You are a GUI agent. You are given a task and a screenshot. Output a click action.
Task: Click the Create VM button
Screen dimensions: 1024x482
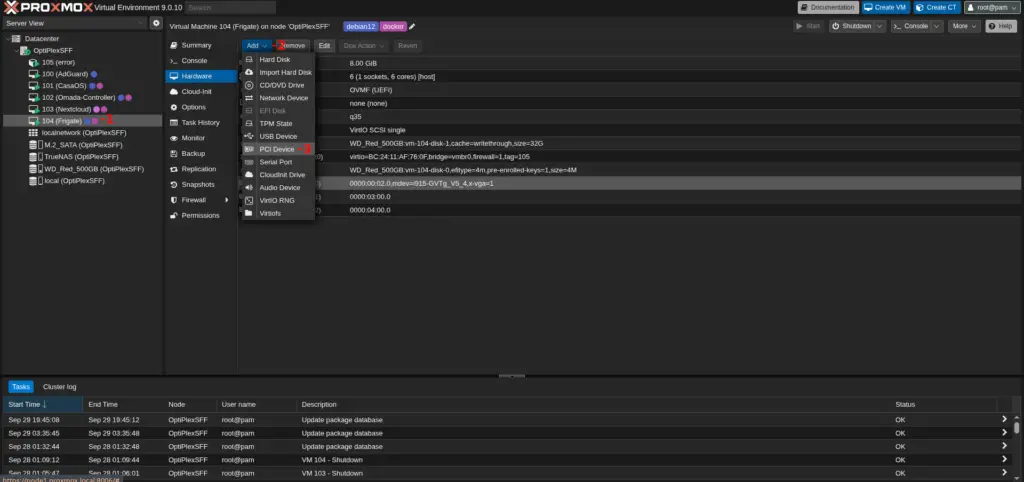(886, 7)
